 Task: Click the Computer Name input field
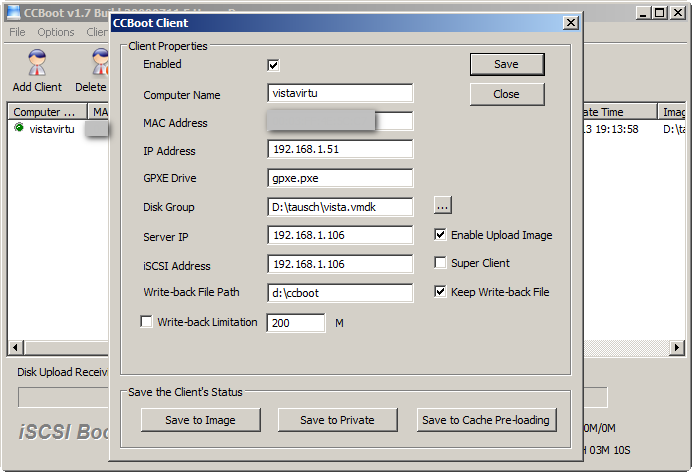[x=340, y=93]
